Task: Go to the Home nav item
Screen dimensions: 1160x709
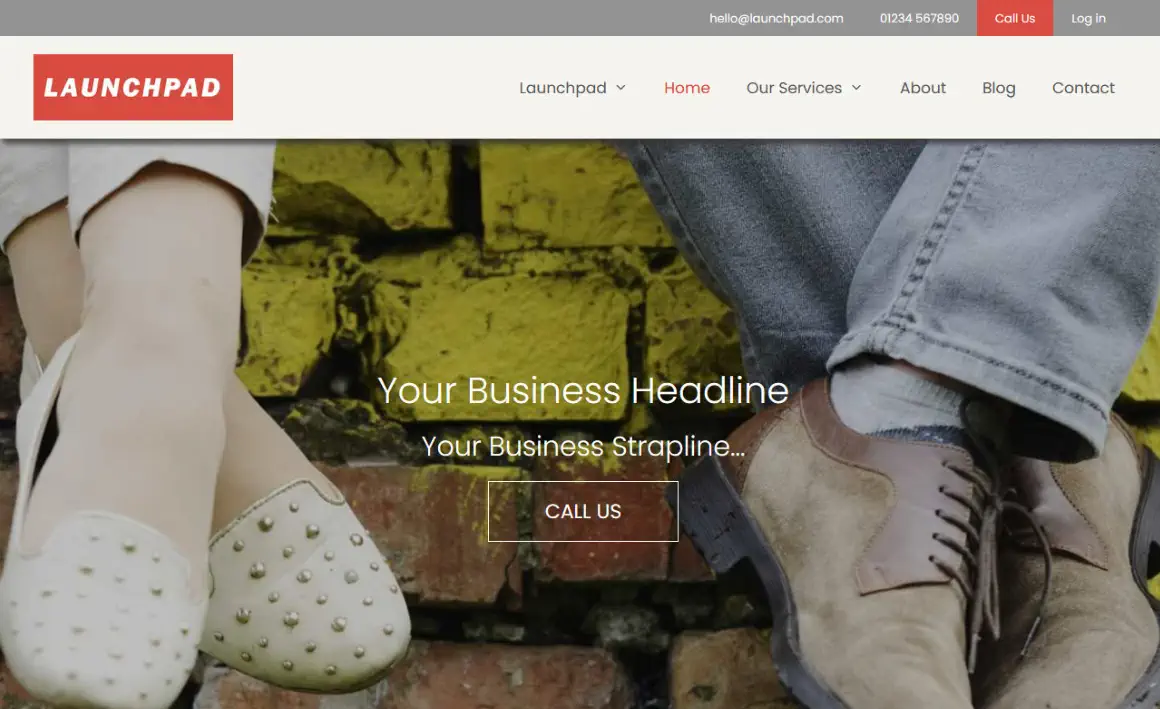Action: pyautogui.click(x=687, y=88)
